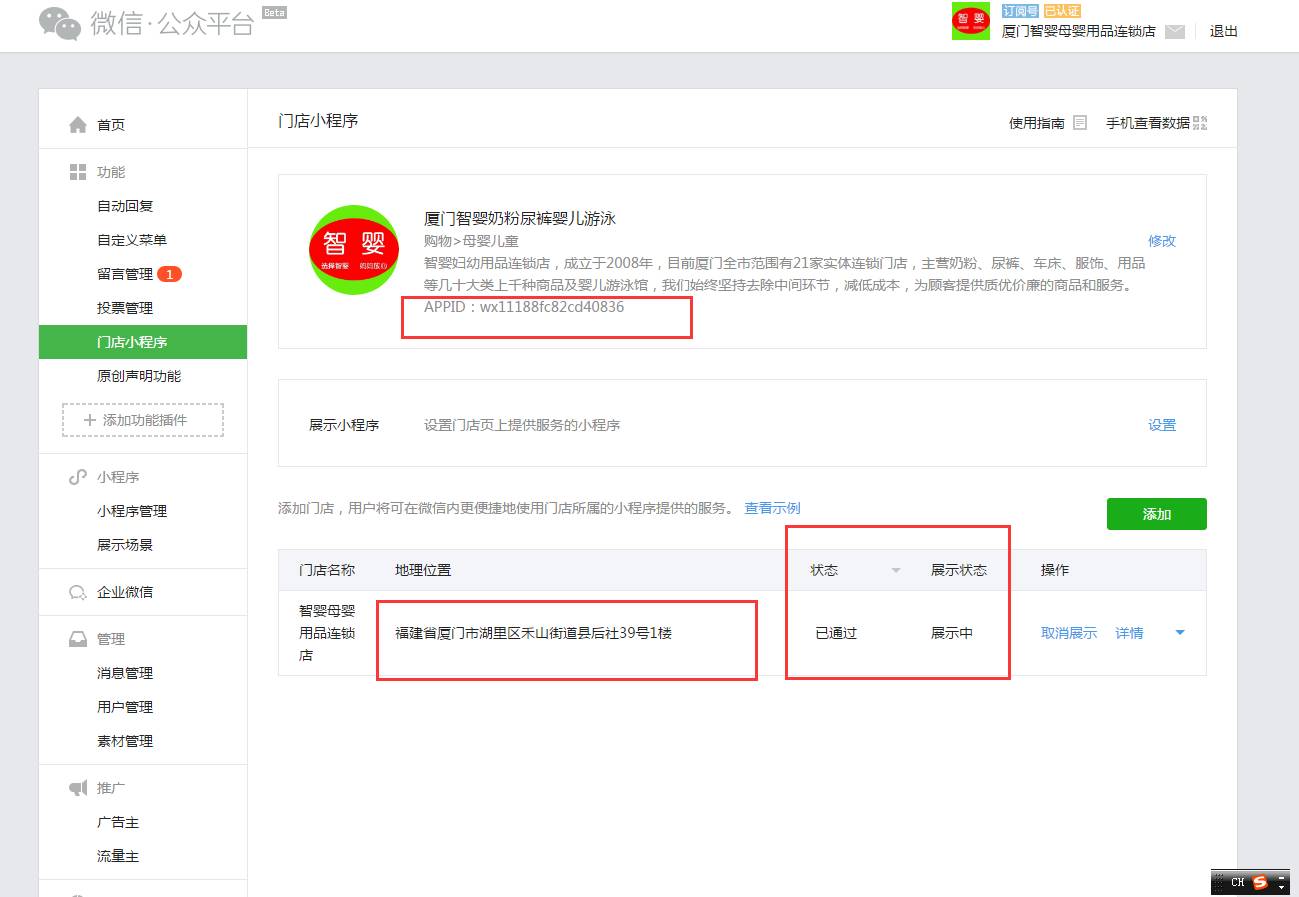Screen dimensions: 1299x897
Task: Open 企业微信 section
Action: click(125, 592)
